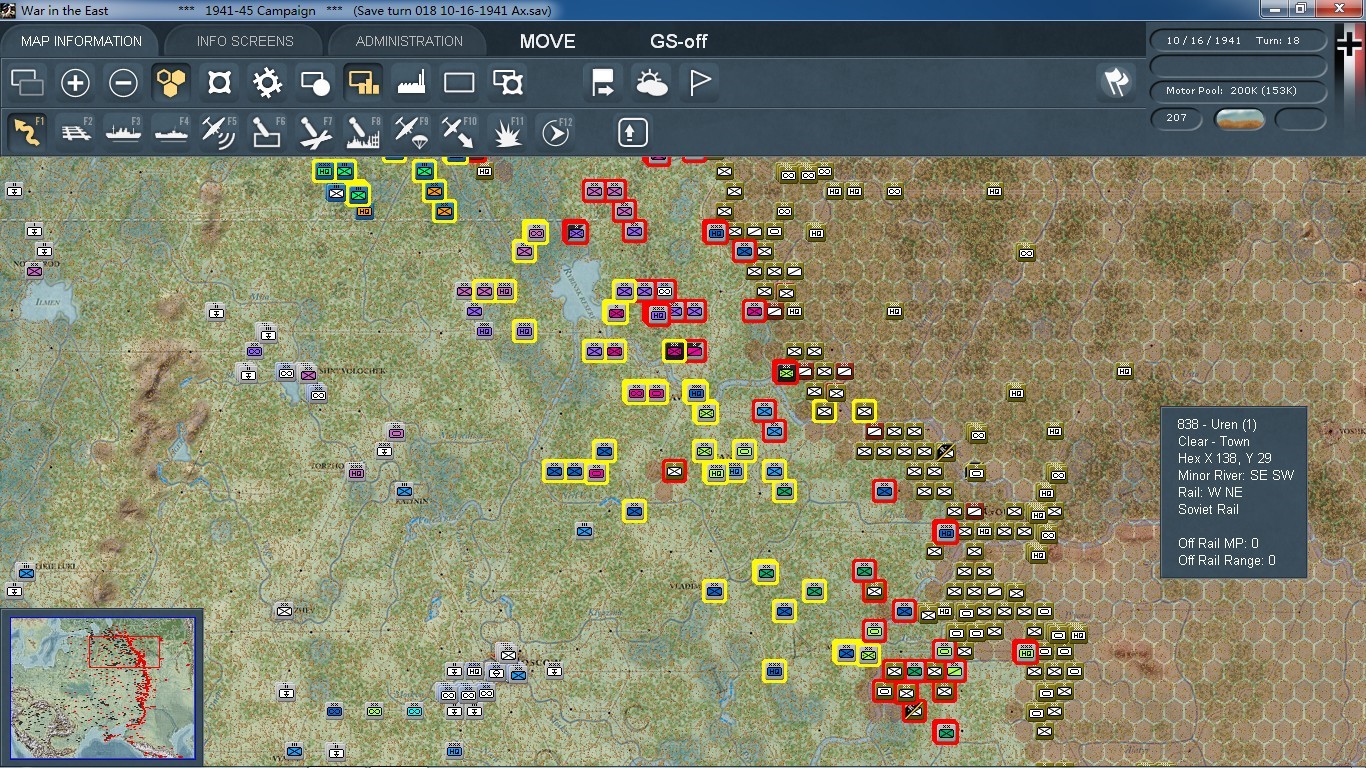The height and width of the screenshot is (768, 1366).
Task: Zoom in with the plus icon
Action: point(76,83)
